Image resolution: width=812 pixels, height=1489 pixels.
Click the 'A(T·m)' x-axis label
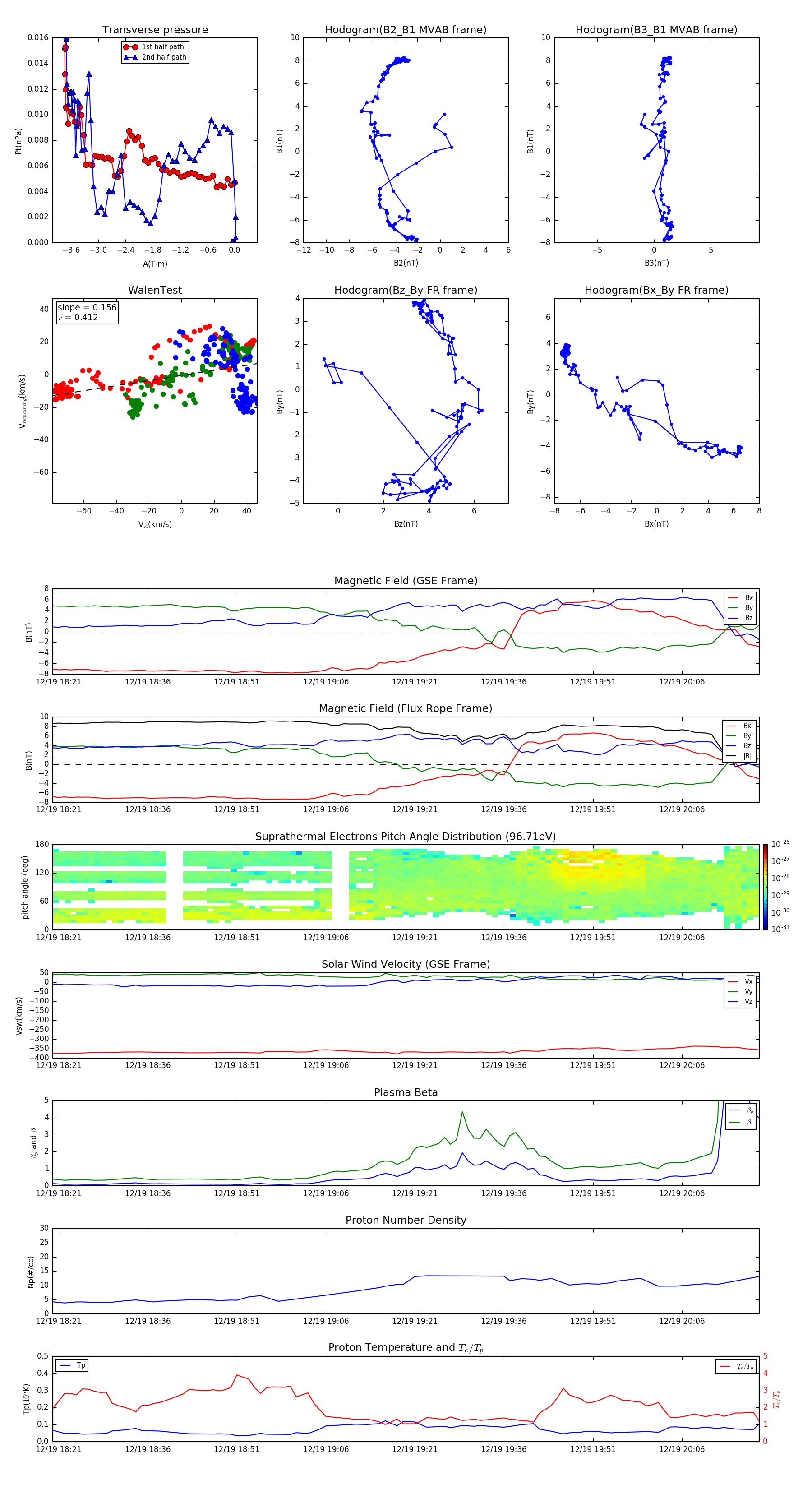155,264
